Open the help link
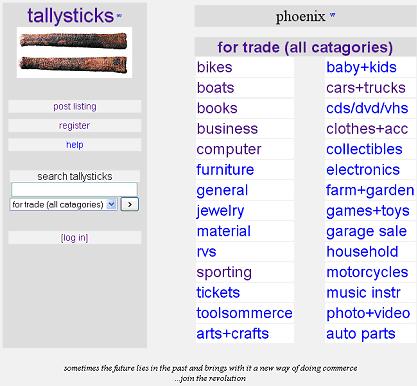The height and width of the screenshot is (386, 417). 75,145
